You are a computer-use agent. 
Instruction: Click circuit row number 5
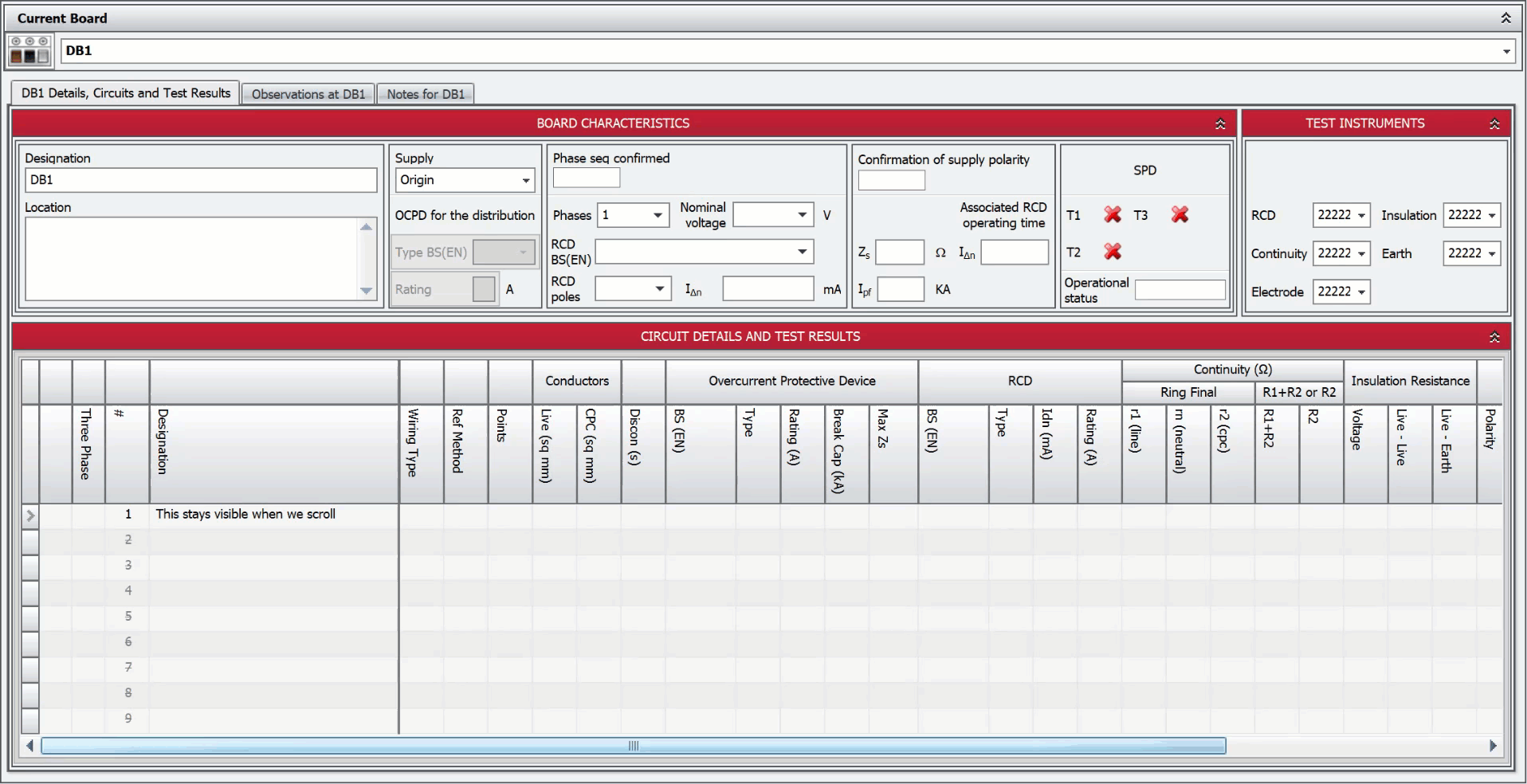(x=128, y=617)
